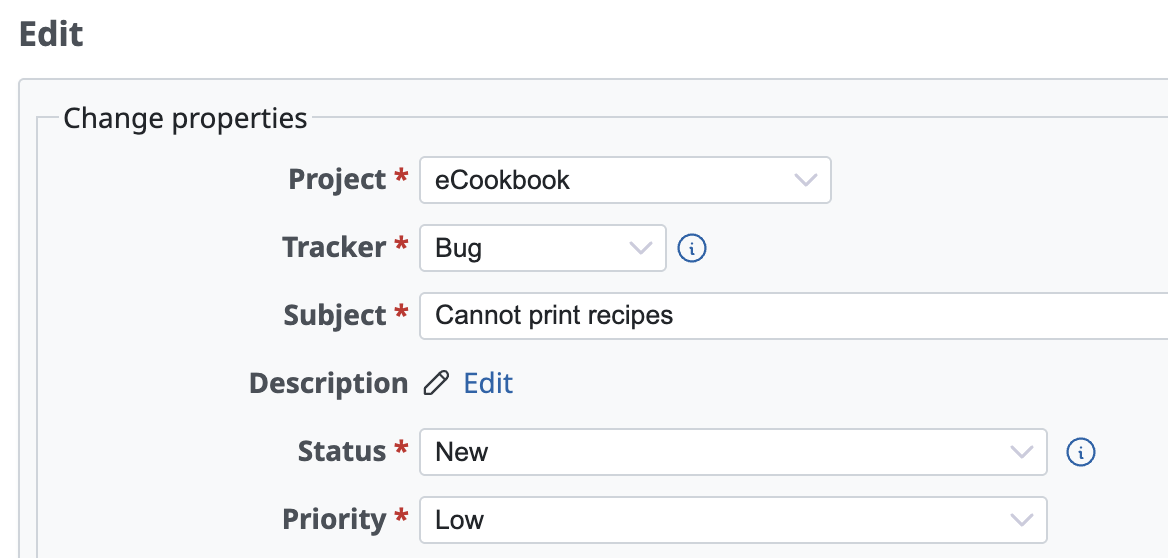Viewport: 1168px width, 558px height.
Task: Click the "Change properties" section legend
Action: (x=185, y=119)
